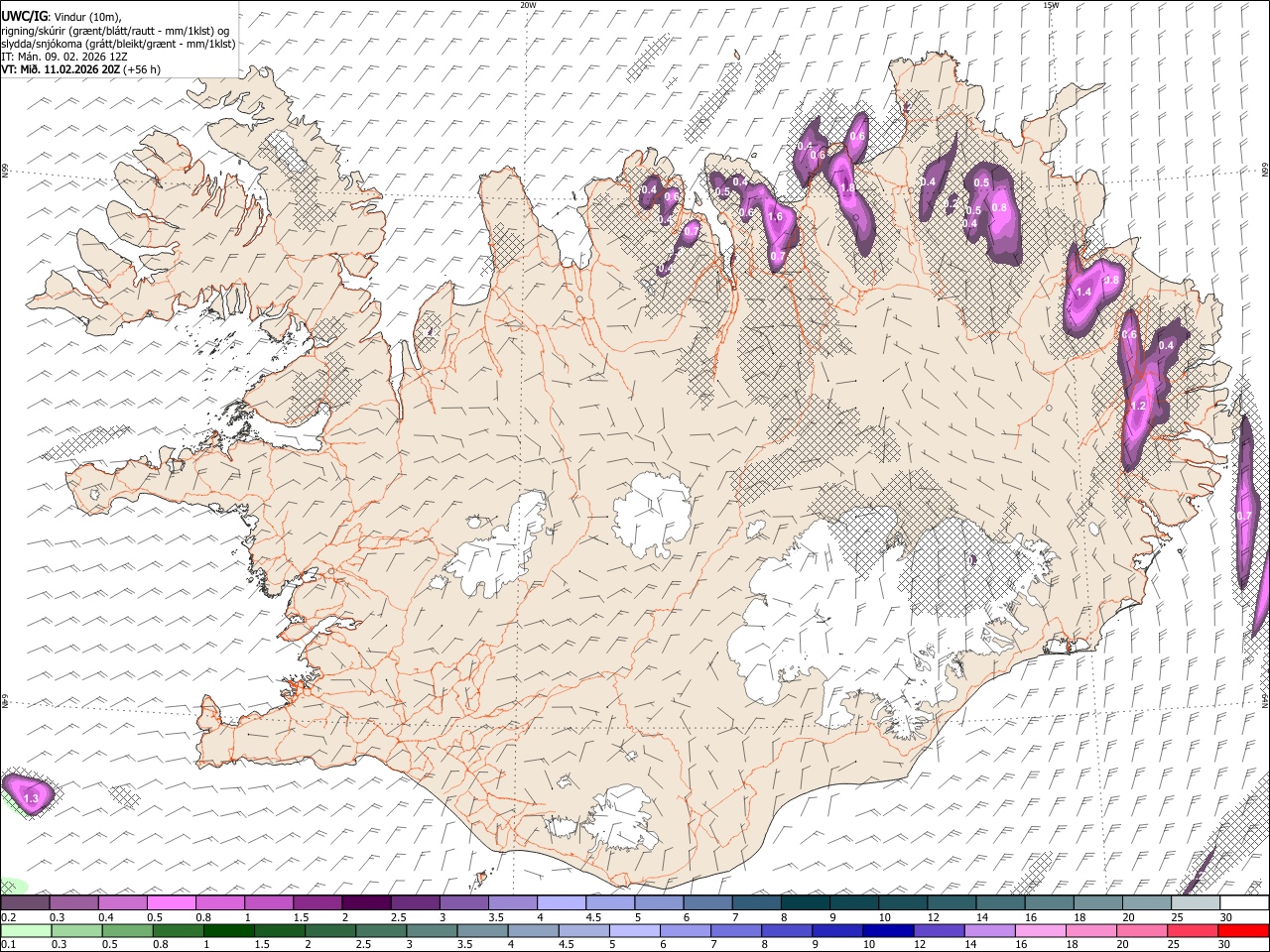Click the '4.5' label in lower legend row
Screen dimensions: 1270x952
click(567, 944)
